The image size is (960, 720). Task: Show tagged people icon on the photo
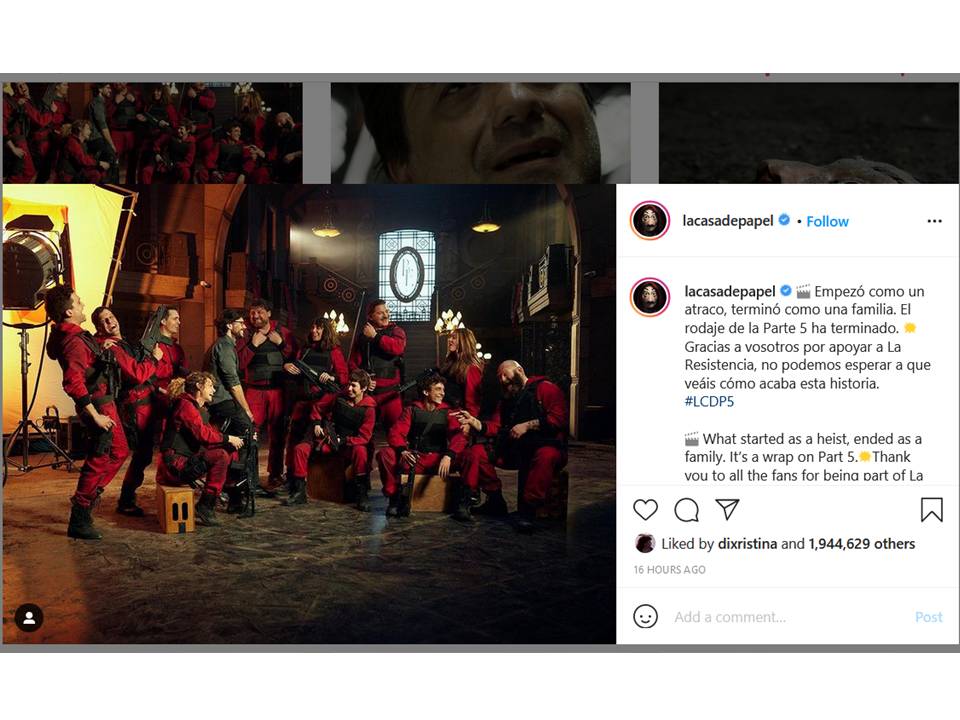[x=29, y=617]
